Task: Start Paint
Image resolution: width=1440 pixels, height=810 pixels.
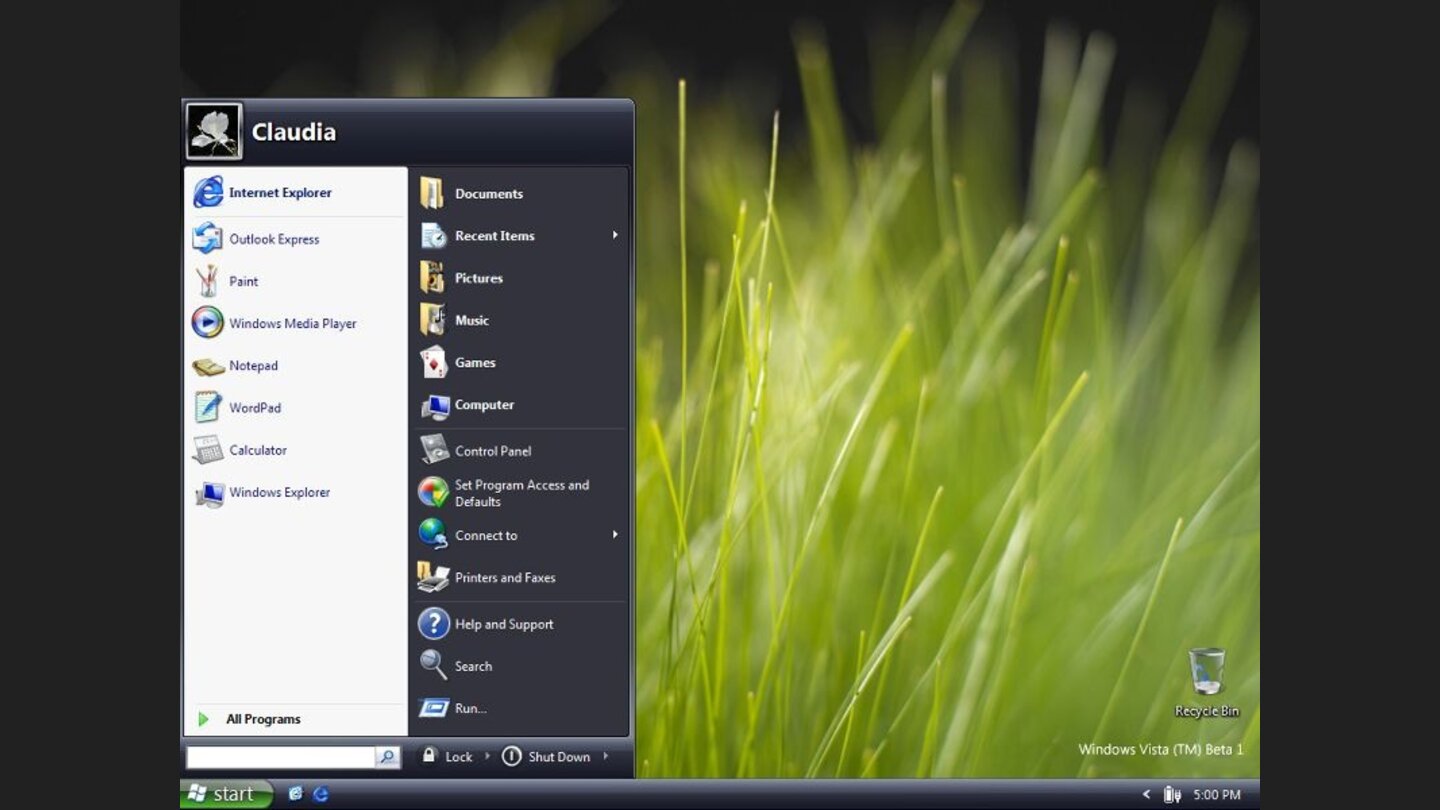Action: (243, 281)
